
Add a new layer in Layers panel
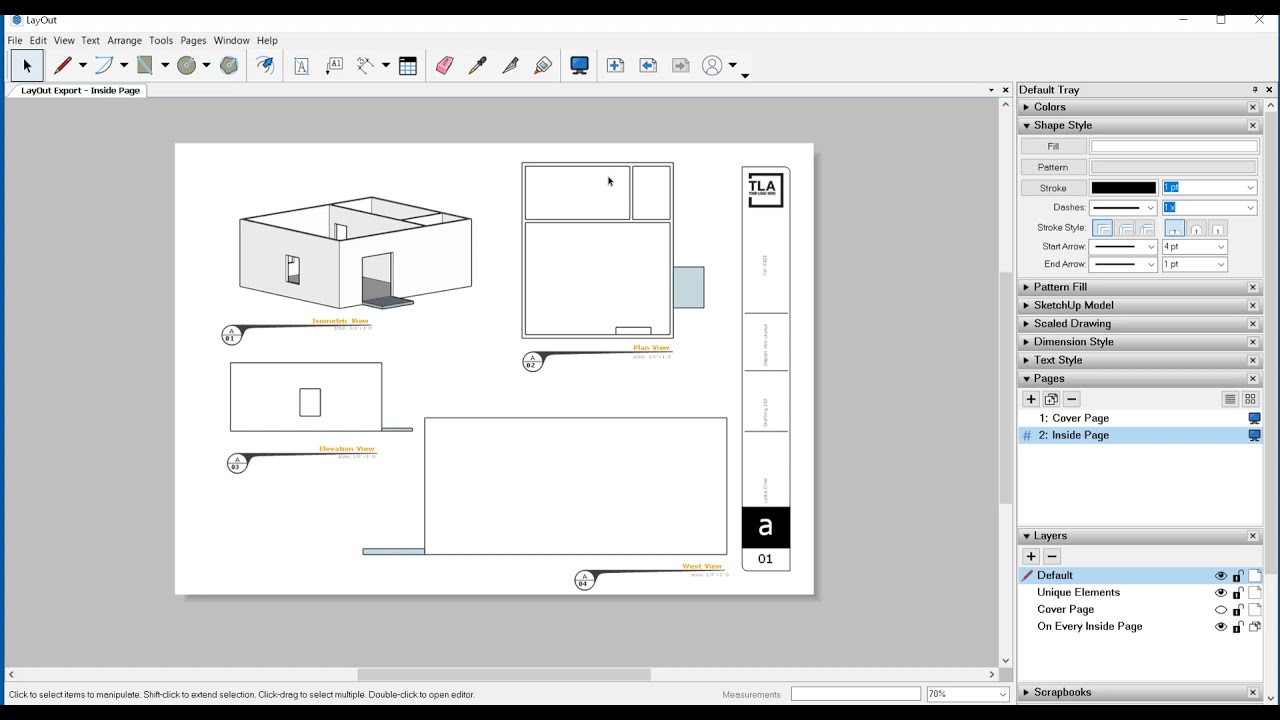pyautogui.click(x=1031, y=557)
